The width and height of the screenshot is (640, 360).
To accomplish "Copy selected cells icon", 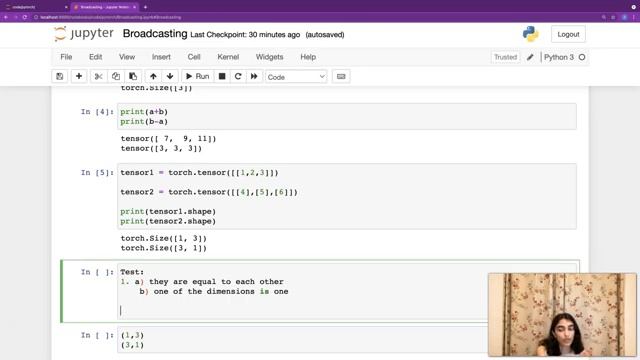I will (116, 76).
